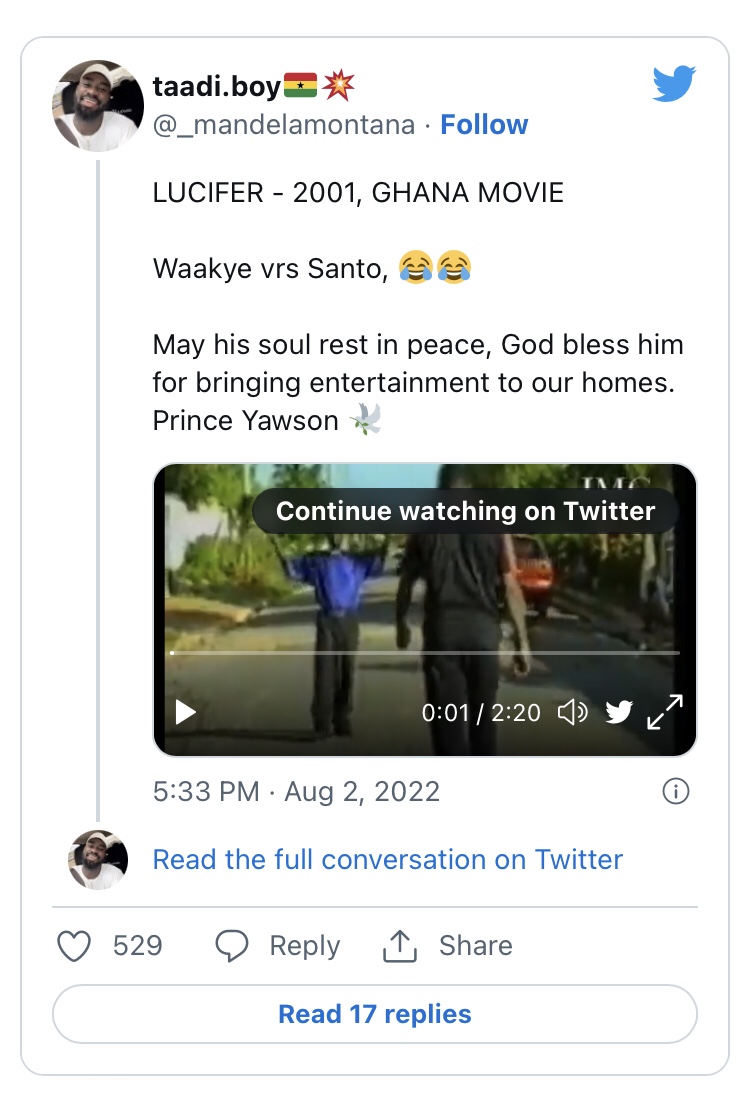Click the taadi.boy display name

click(216, 86)
